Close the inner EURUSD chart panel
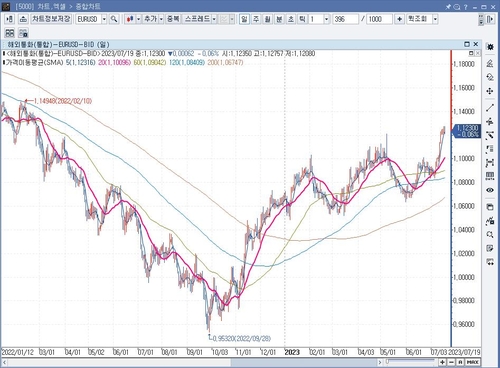This screenshot has height=368, width=500. pos(476,44)
